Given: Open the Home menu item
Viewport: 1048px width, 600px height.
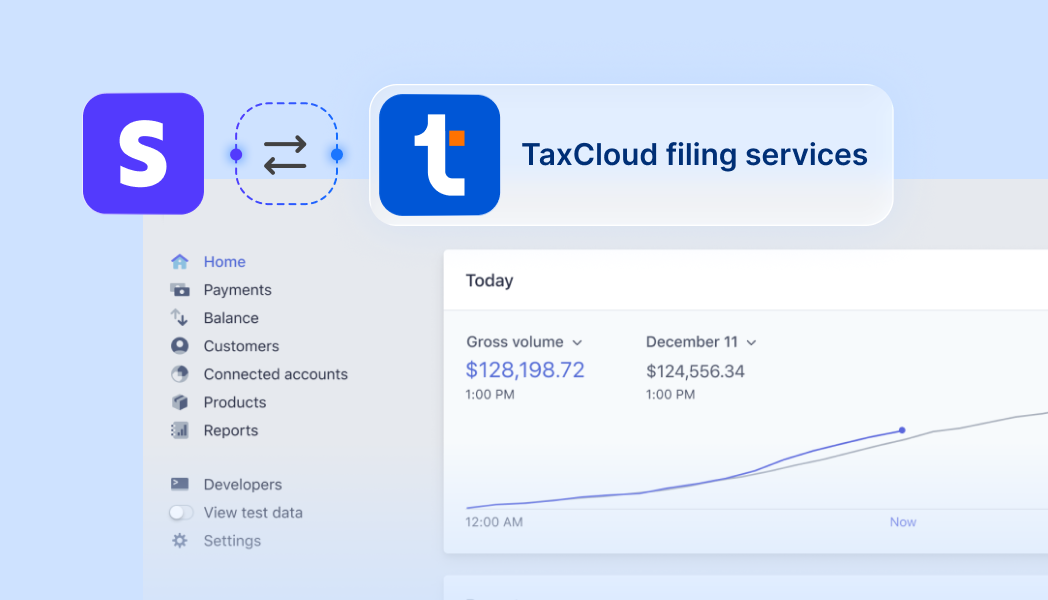Looking at the screenshot, I should [225, 261].
